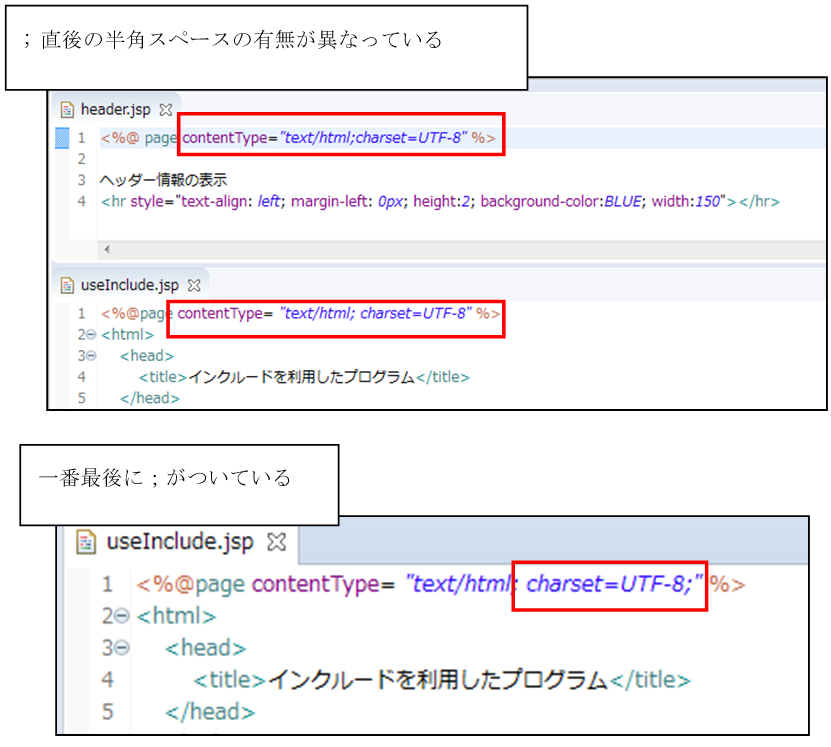Click the hr style line in header.jsp

click(440, 202)
